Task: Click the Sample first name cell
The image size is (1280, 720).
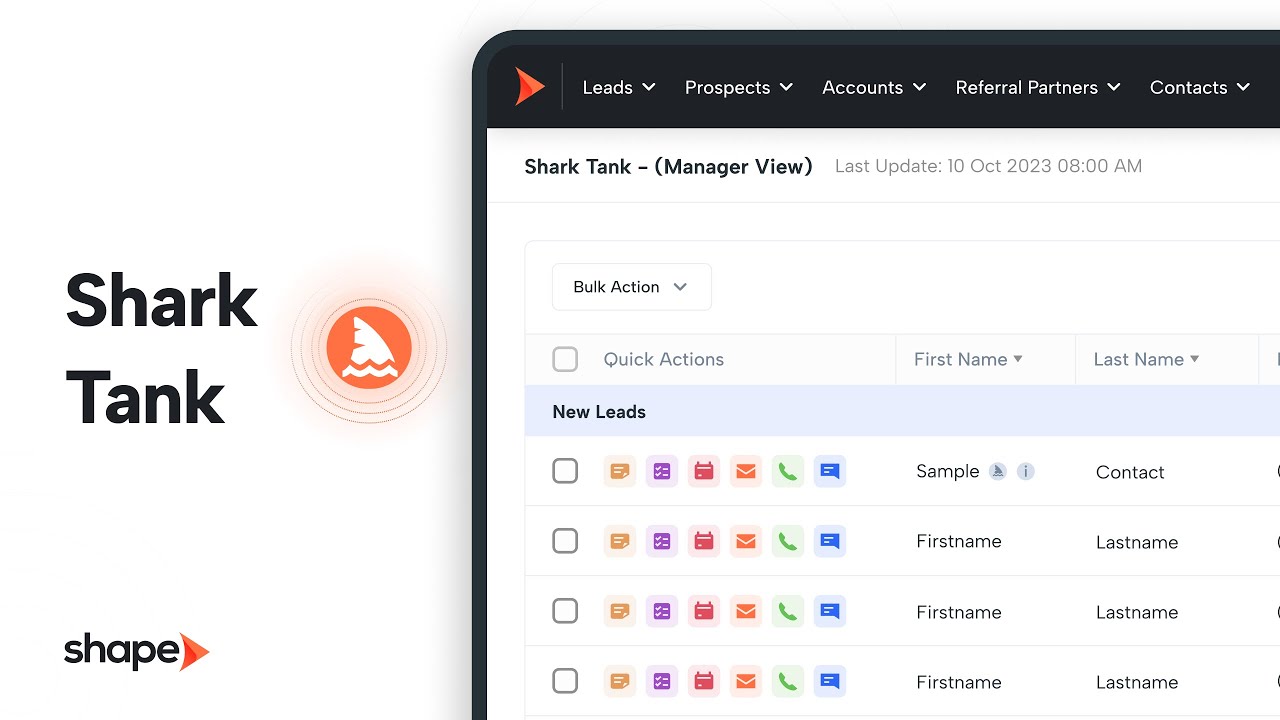Action: click(x=947, y=471)
